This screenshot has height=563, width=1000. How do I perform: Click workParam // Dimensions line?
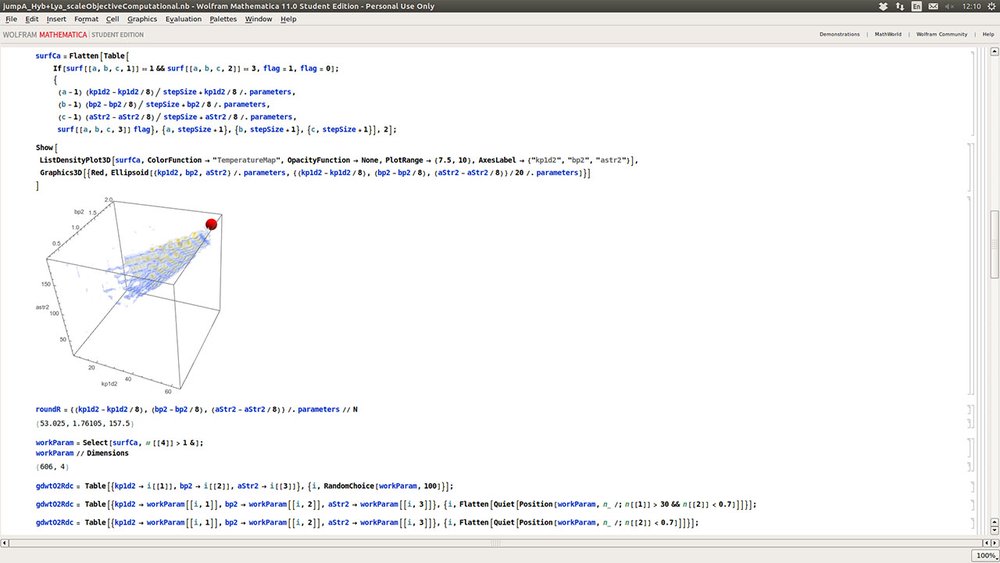pos(82,453)
